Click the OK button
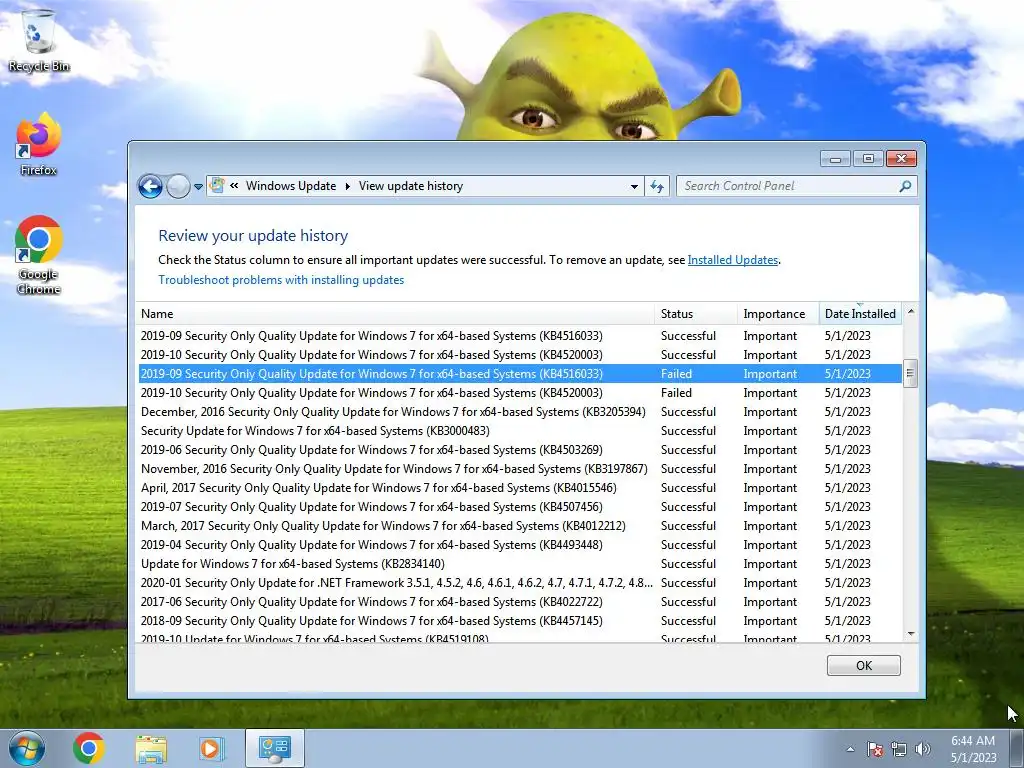The height and width of the screenshot is (768, 1024). click(x=863, y=665)
